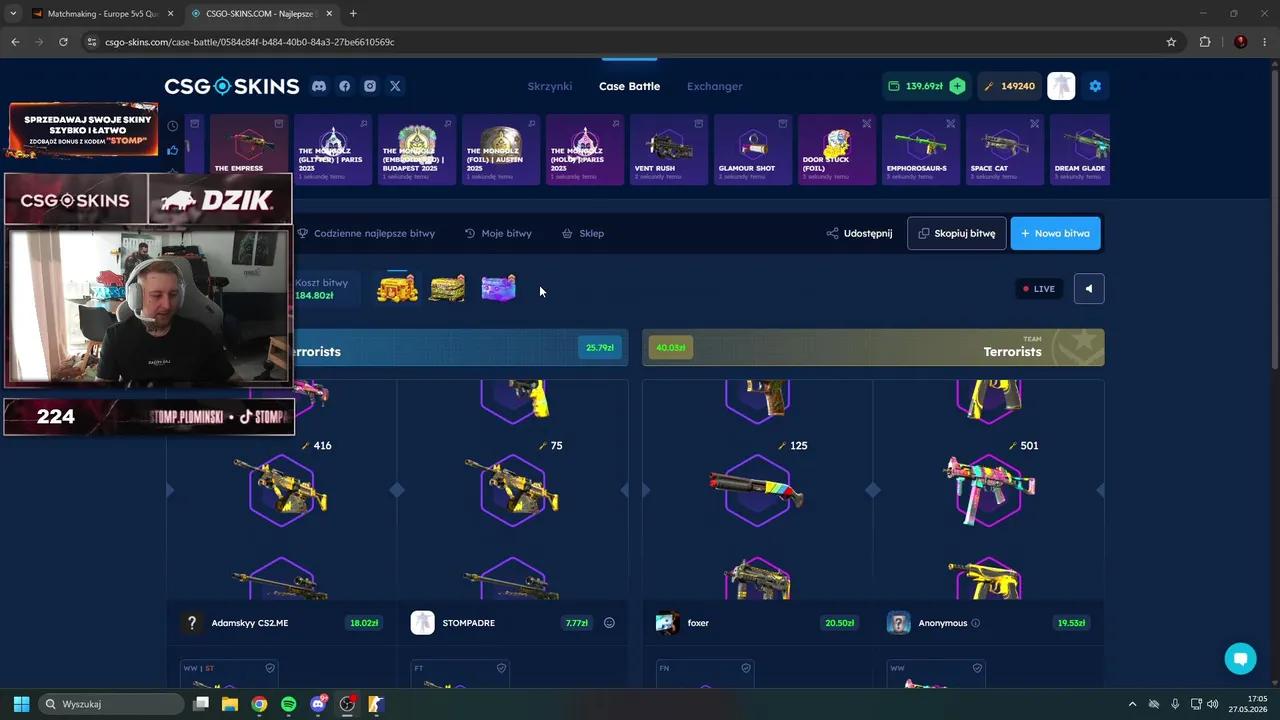The width and height of the screenshot is (1280, 720).
Task: Open Discord from the taskbar
Action: click(319, 704)
